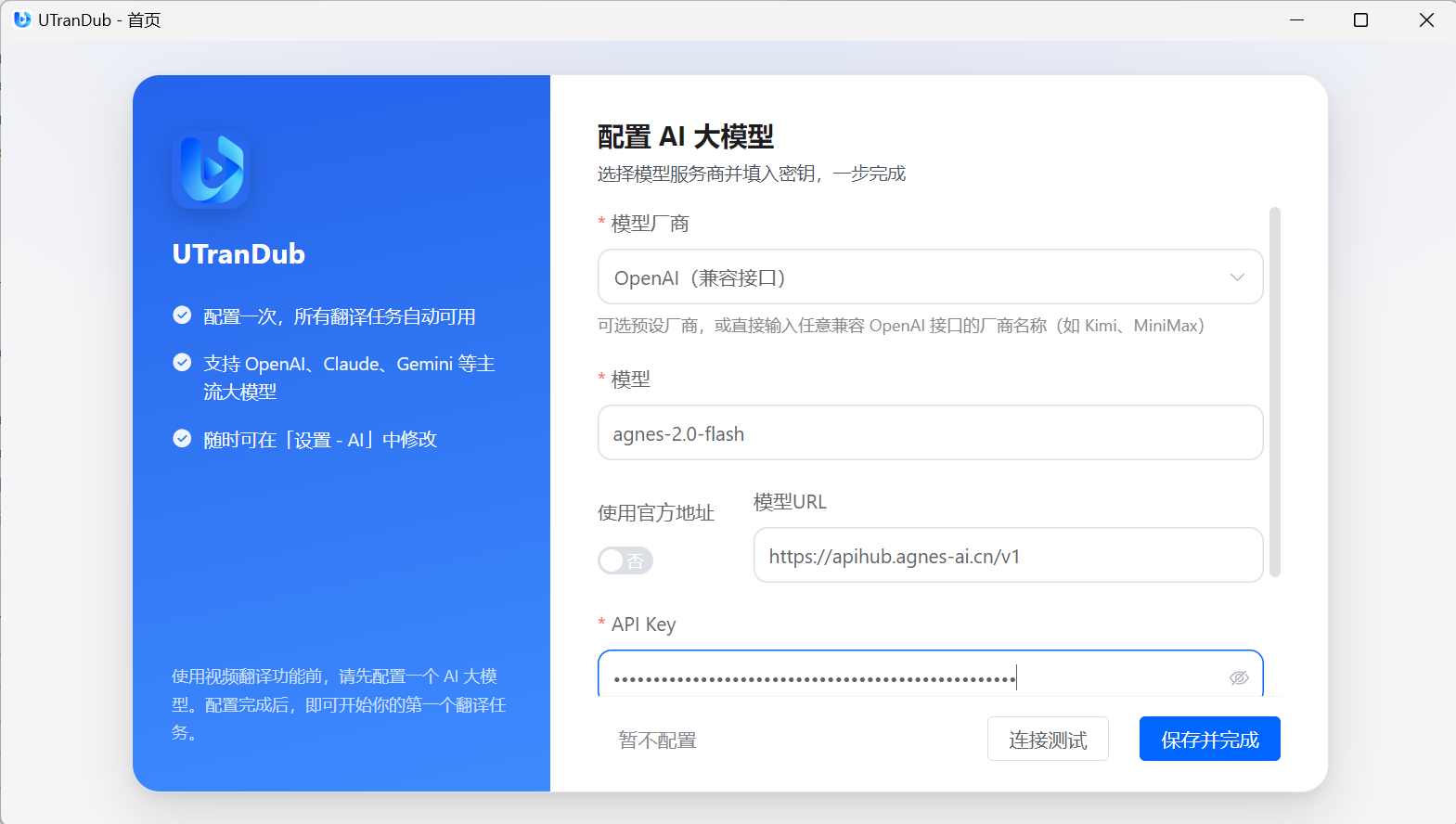Click the 连接测试 button
The height and width of the screenshot is (824, 1456).
[x=1048, y=739]
